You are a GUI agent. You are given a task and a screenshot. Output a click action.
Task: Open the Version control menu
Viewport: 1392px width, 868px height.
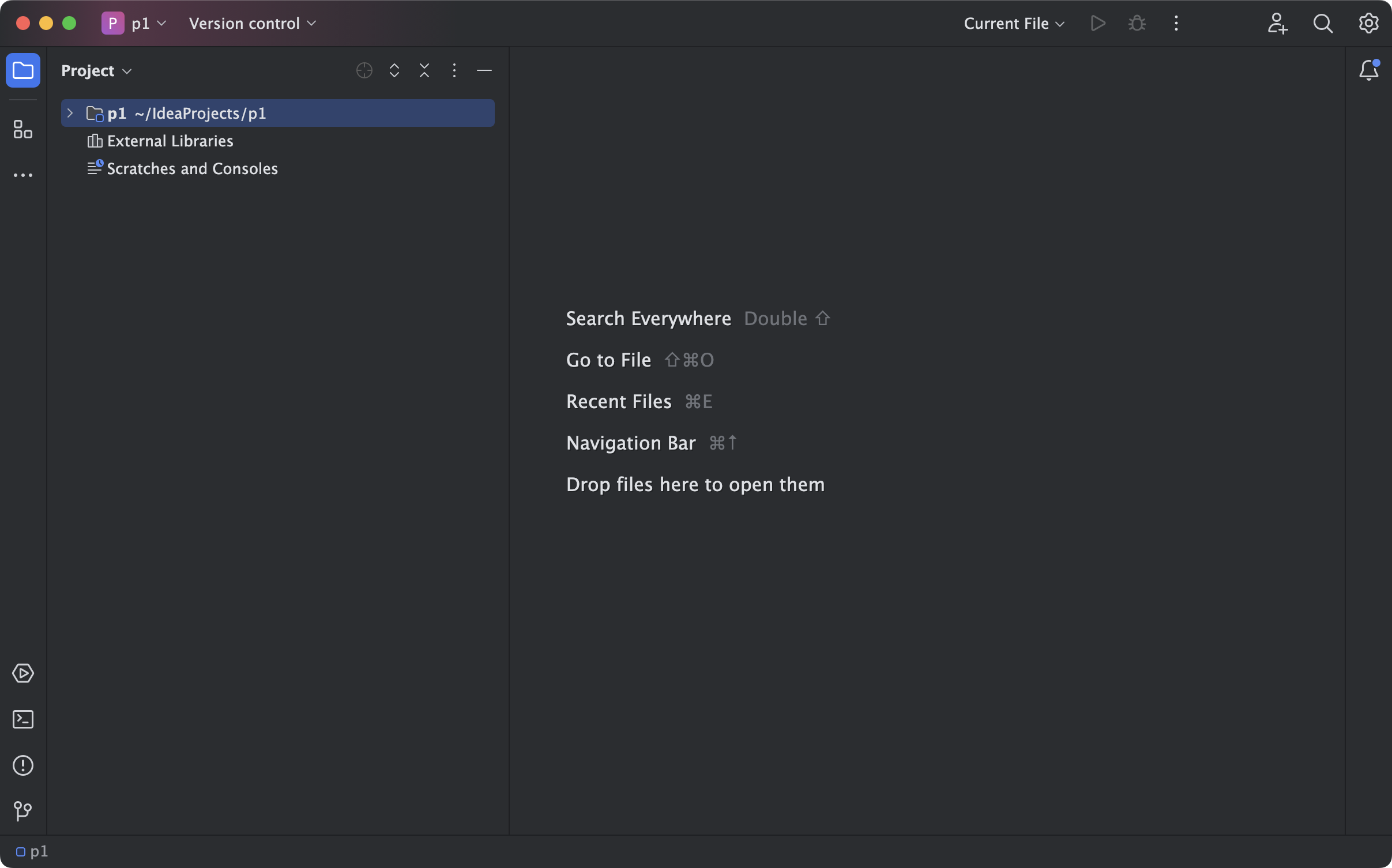253,24
